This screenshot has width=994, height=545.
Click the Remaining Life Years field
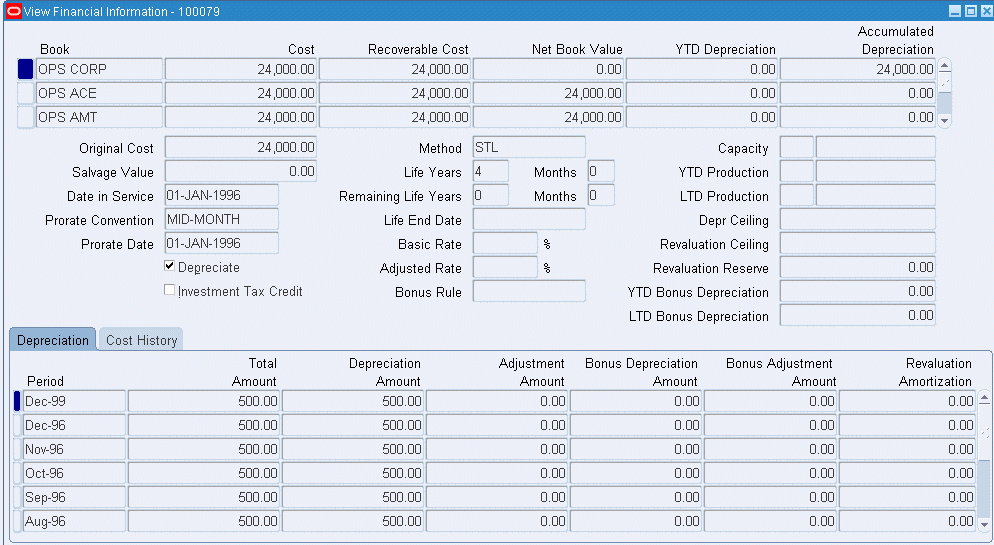click(x=491, y=195)
